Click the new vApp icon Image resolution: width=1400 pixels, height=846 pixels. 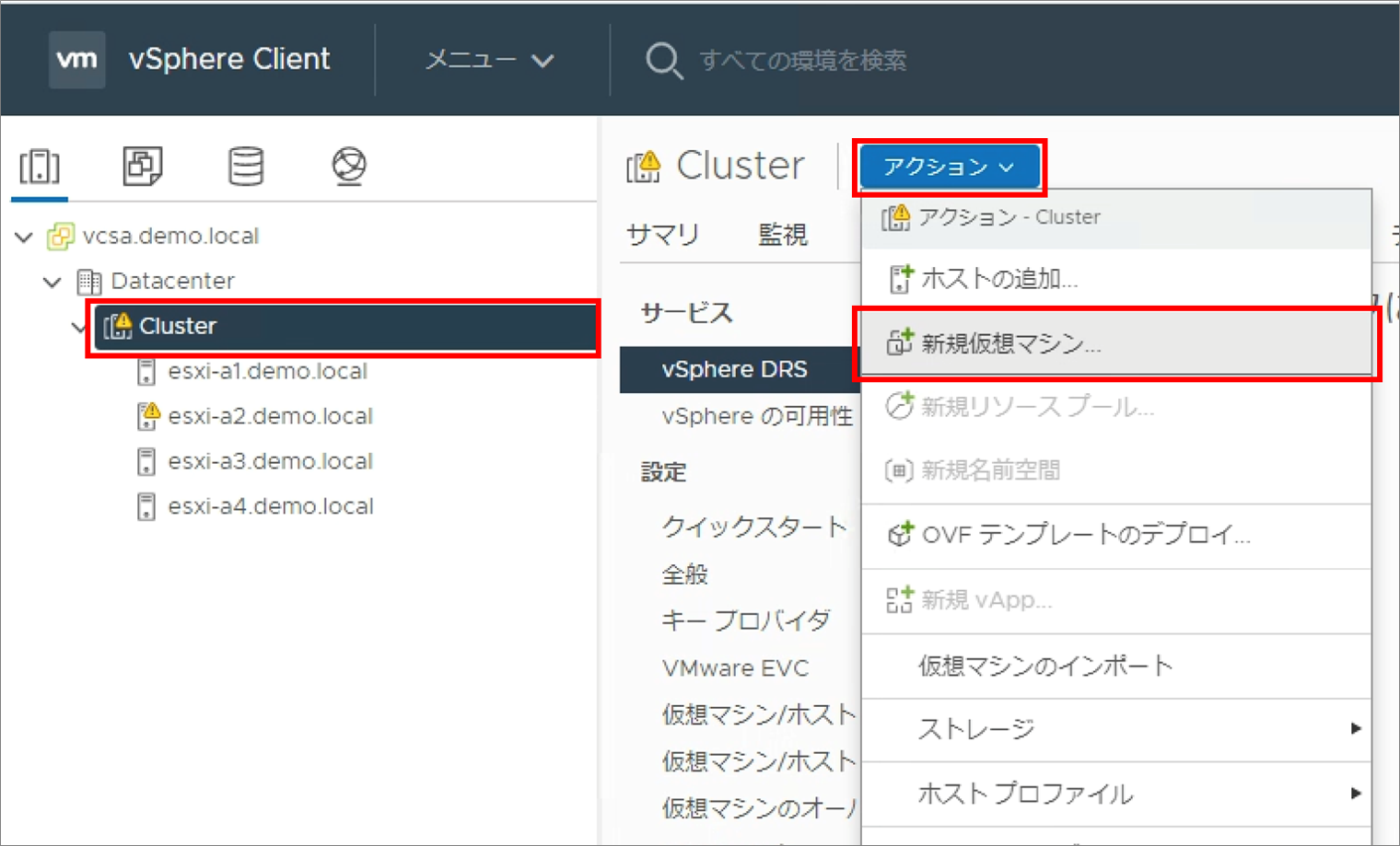pos(899,599)
